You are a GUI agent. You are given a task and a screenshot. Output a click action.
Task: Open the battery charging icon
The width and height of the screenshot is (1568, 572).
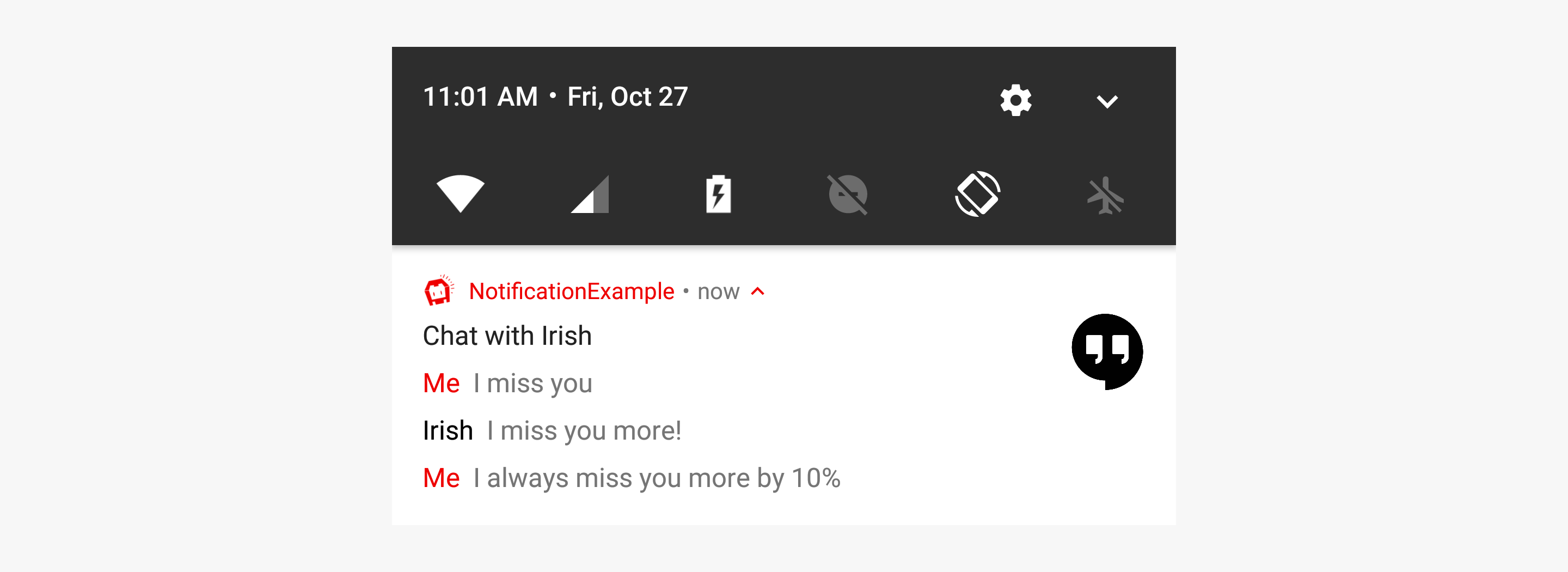[x=718, y=194]
